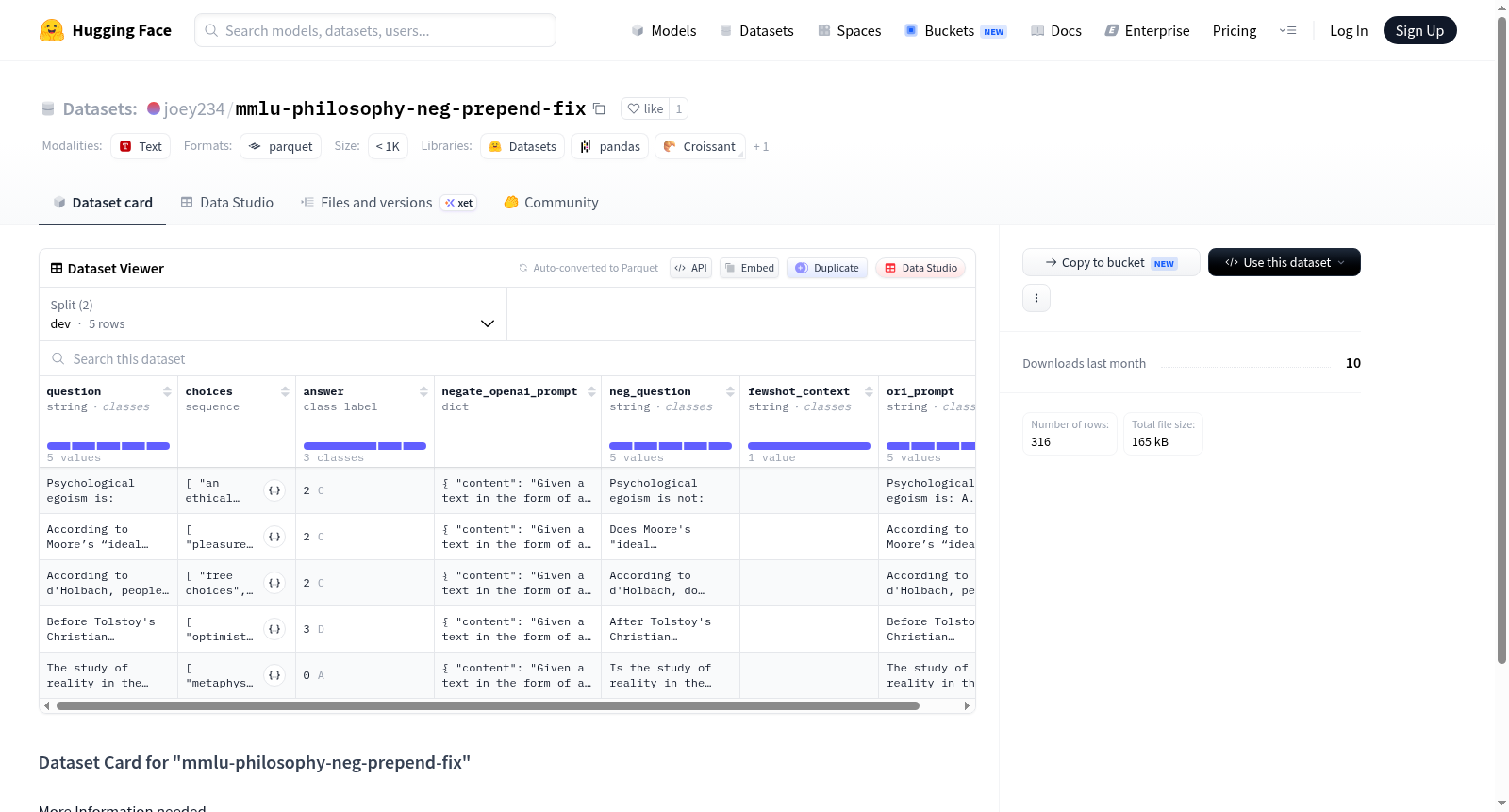Click the 'Psychological egoism is:' question cell

pos(108,490)
